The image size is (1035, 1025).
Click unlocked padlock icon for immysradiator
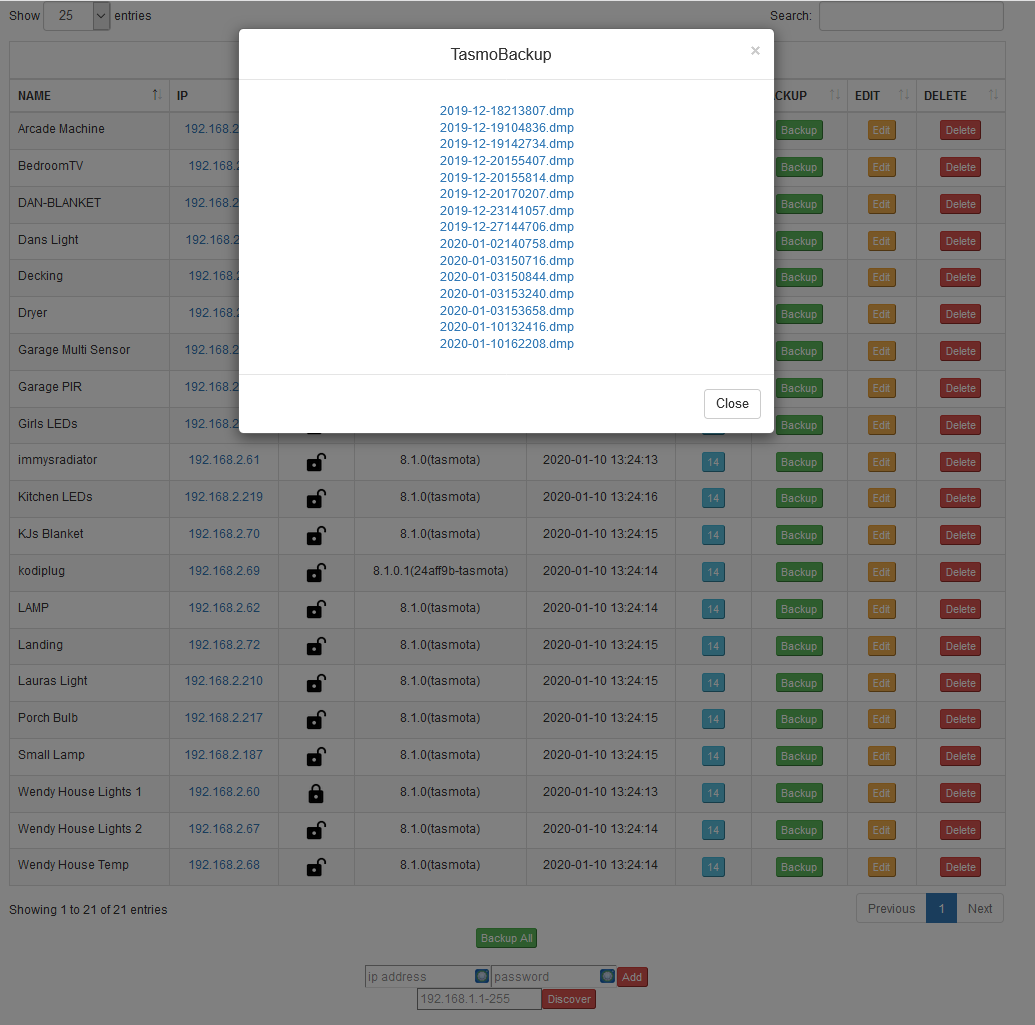316,462
